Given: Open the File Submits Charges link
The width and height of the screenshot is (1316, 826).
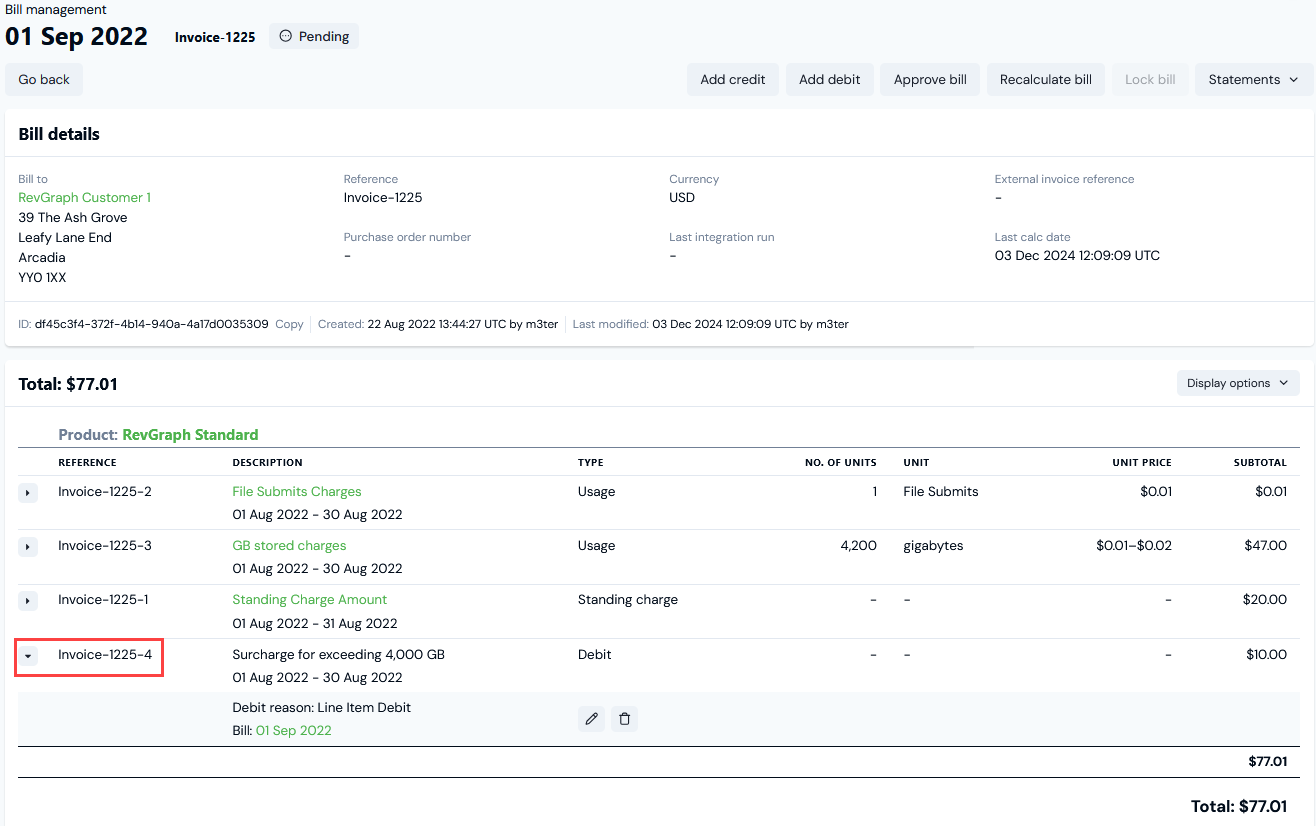Looking at the screenshot, I should [x=297, y=492].
